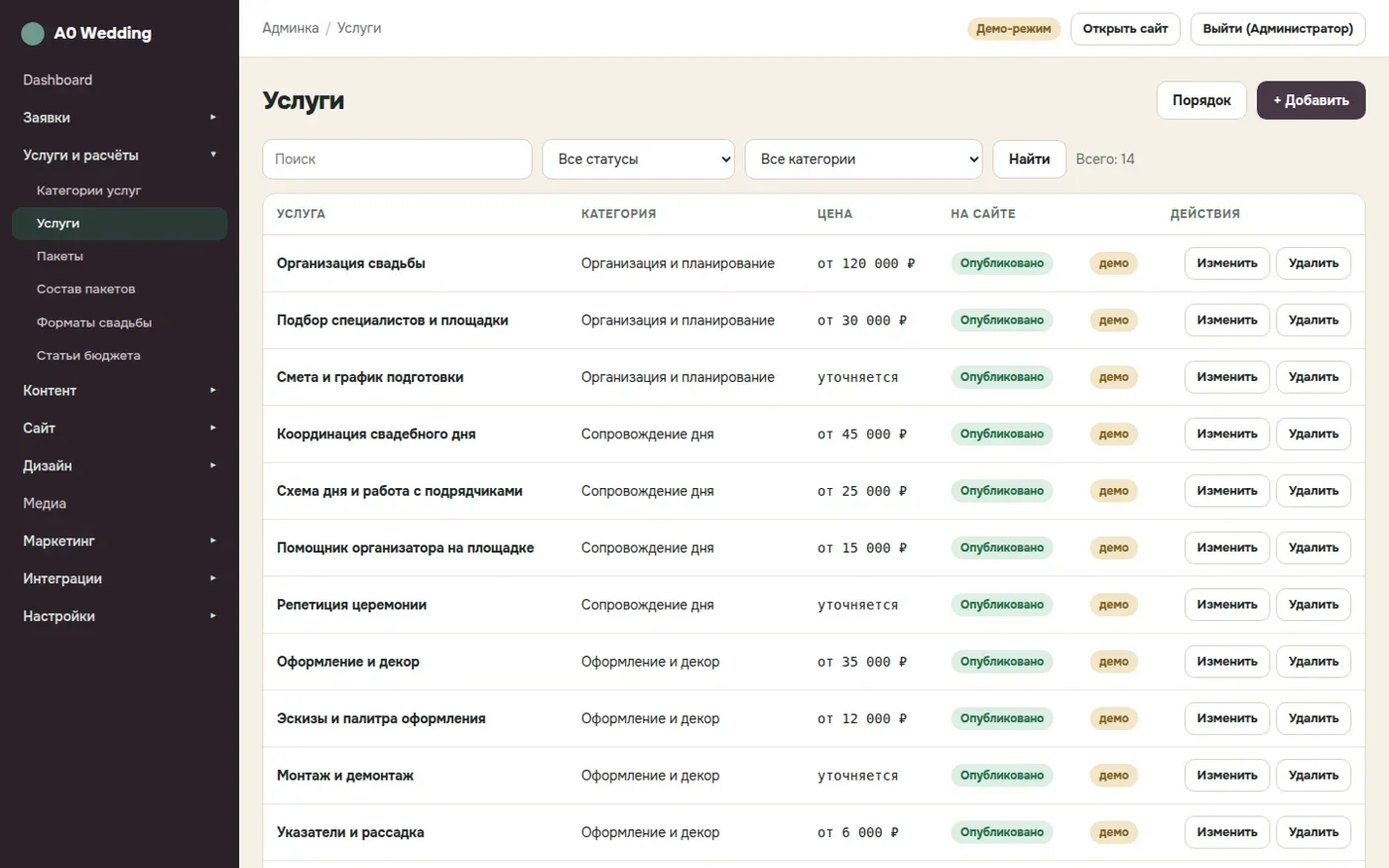
Task: Click Изменить for Репетиция церемонии
Action: pos(1226,604)
